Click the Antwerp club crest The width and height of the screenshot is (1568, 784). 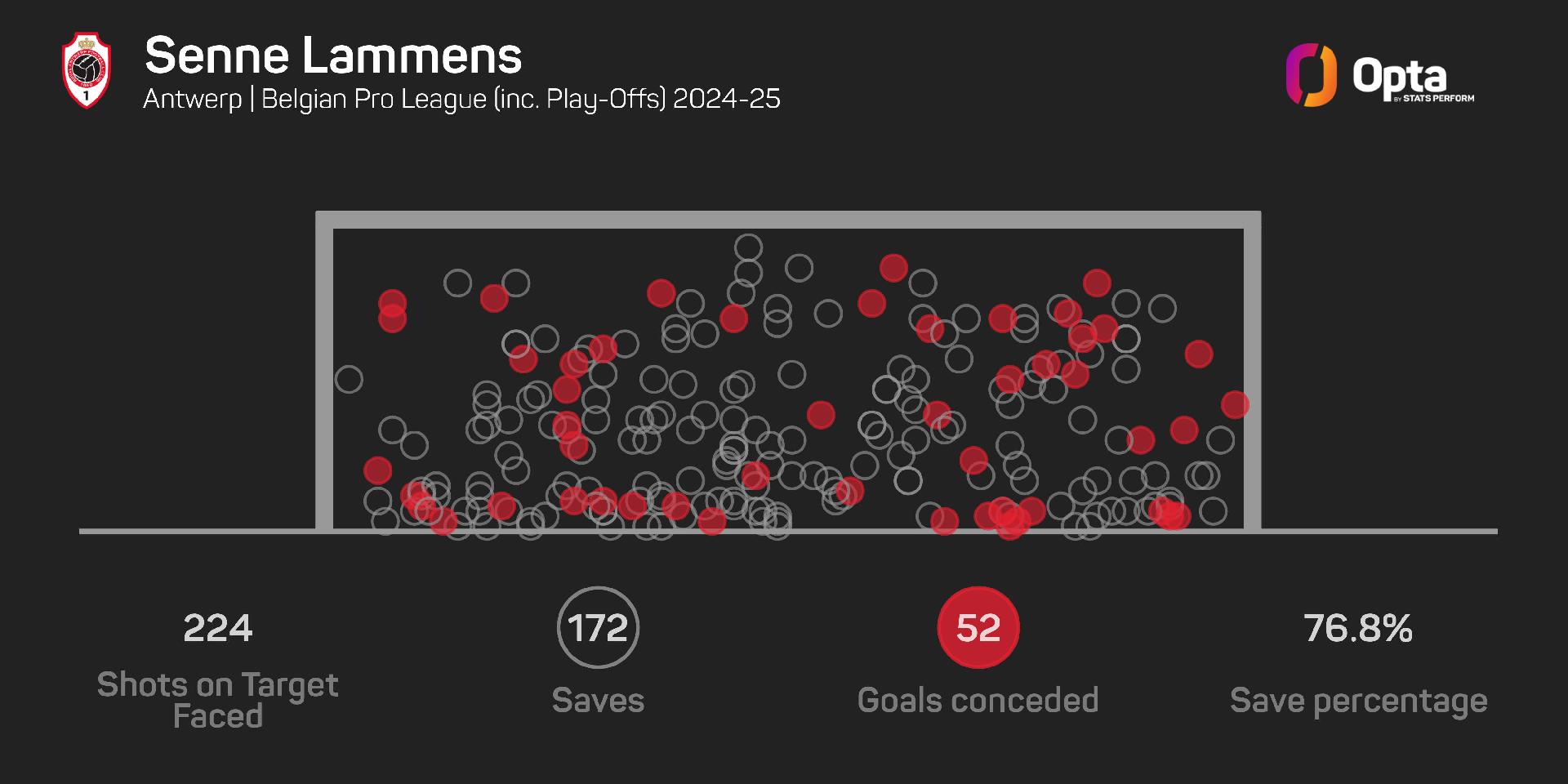[87, 70]
